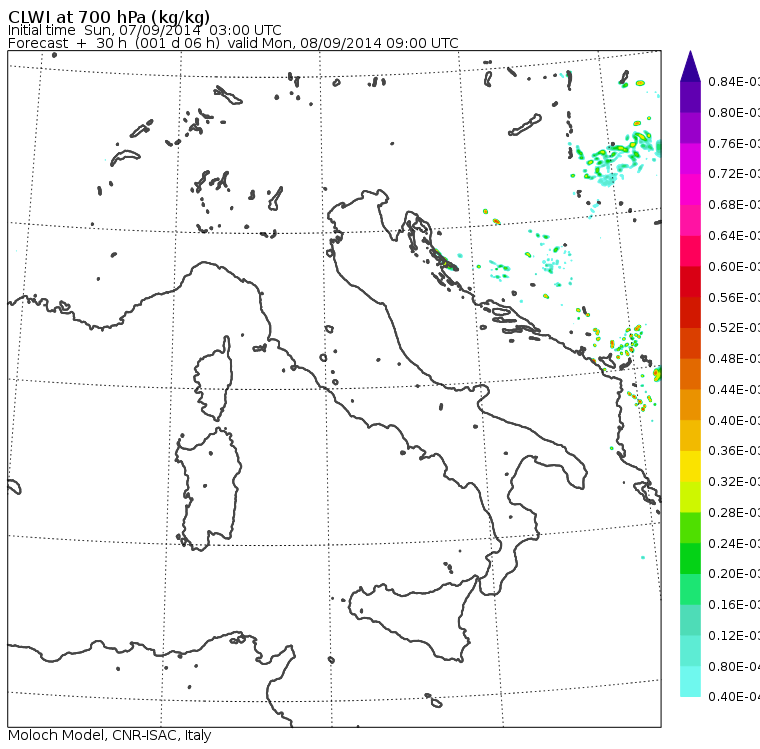Pick the swatch between 0.64E-03 and 0.68E-03
Image resolution: width=760 pixels, height=749 pixels.
click(690, 220)
